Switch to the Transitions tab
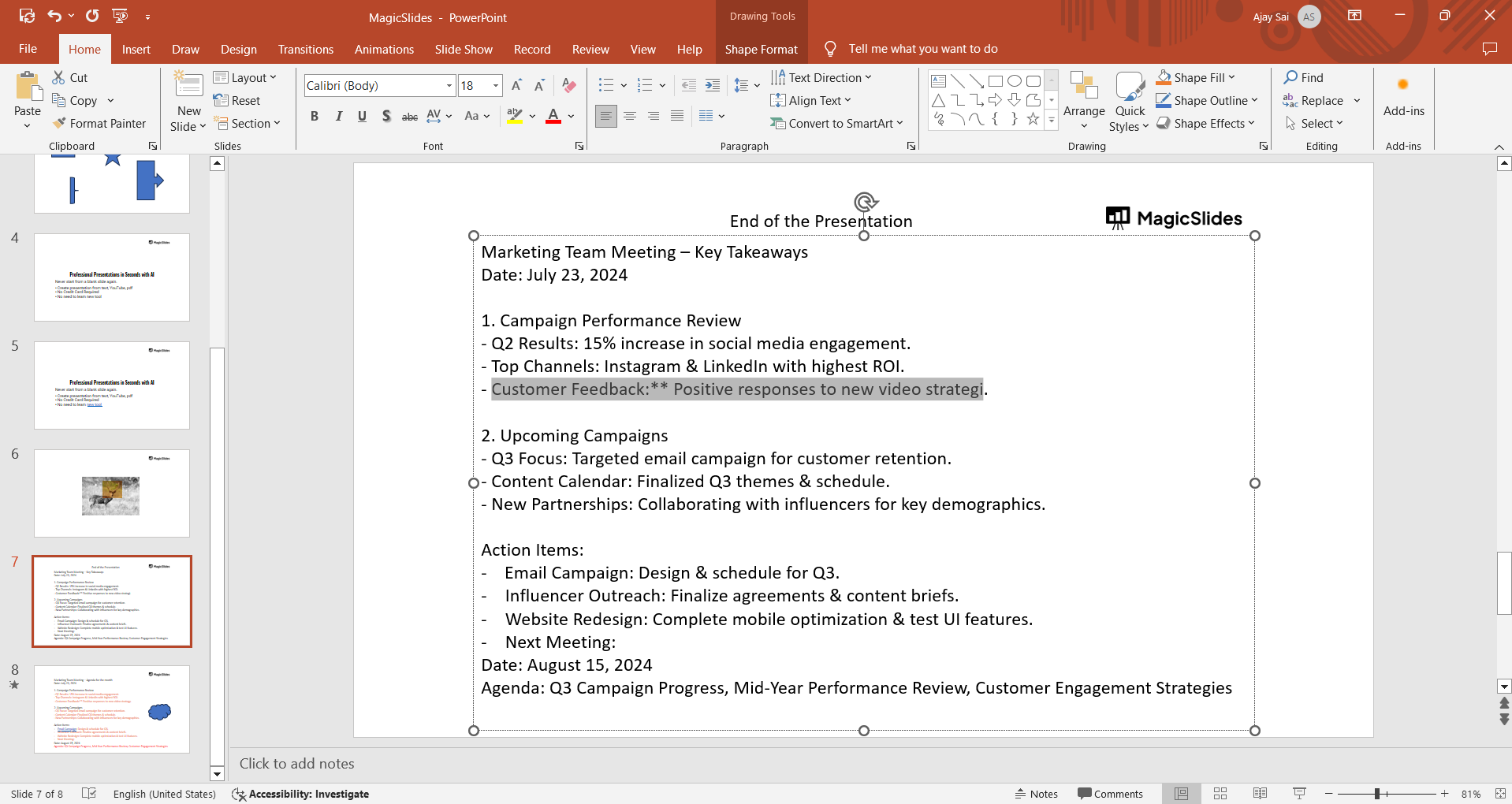Screen dimensions: 1512x804 point(305,49)
